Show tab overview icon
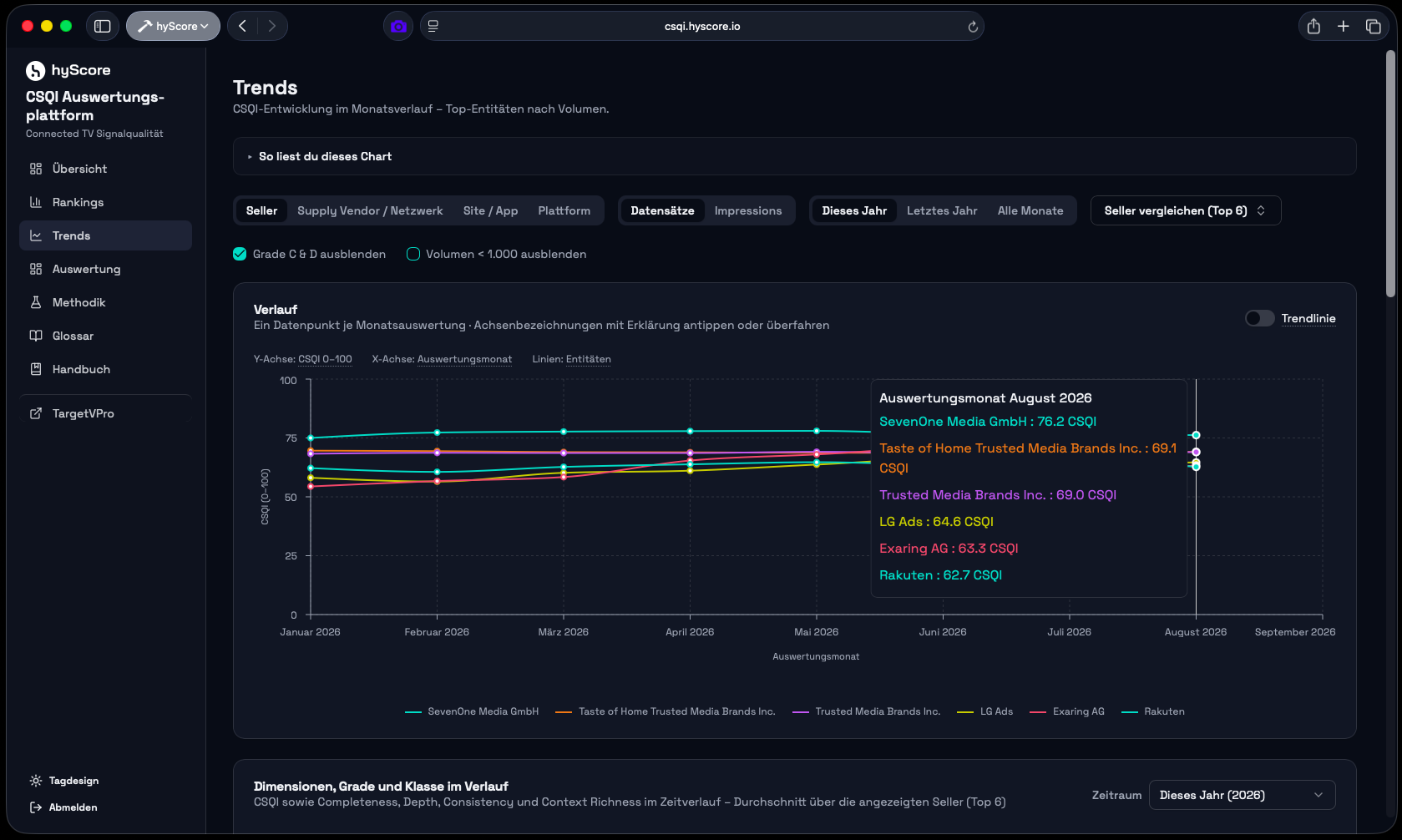 1374,26
